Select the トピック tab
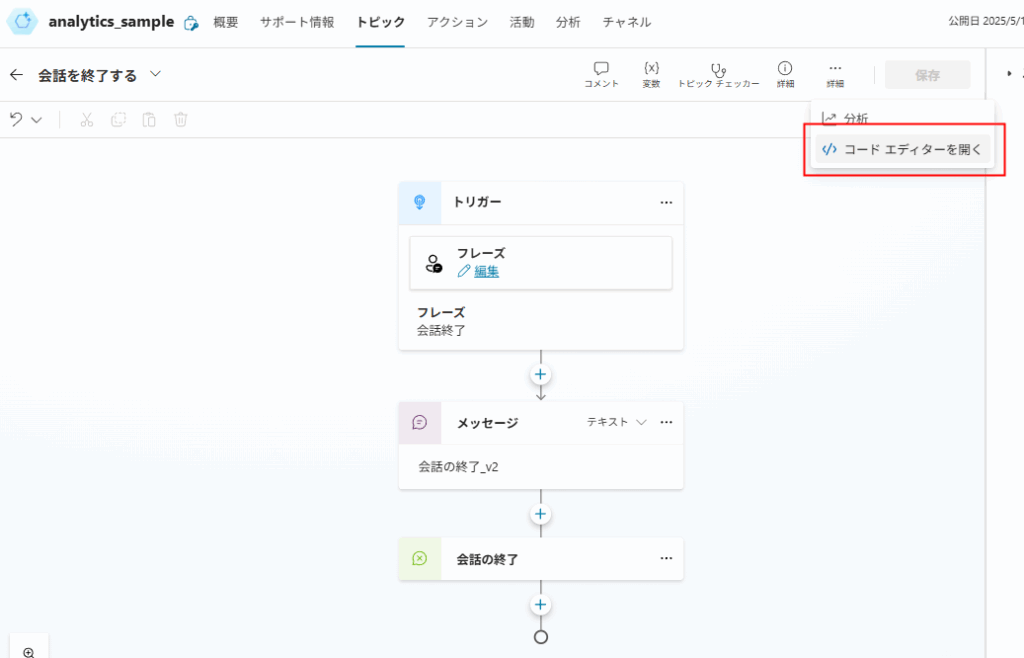 coord(380,22)
